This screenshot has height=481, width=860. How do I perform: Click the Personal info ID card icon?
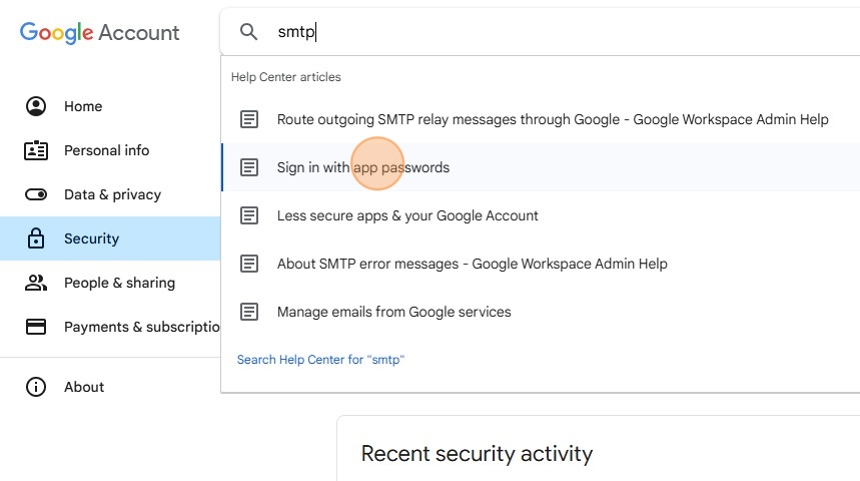point(36,150)
